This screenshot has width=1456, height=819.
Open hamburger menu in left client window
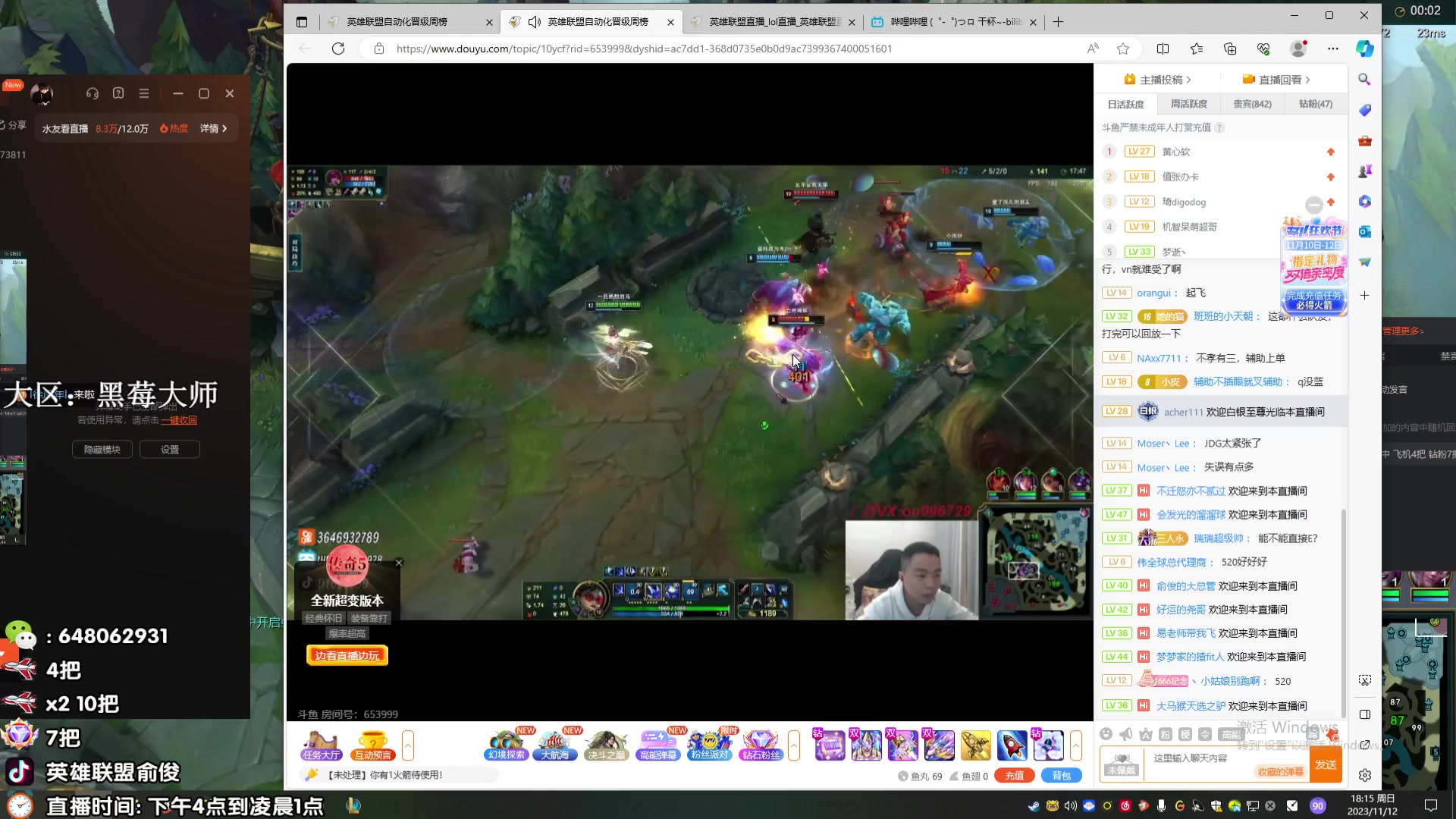pos(144,93)
